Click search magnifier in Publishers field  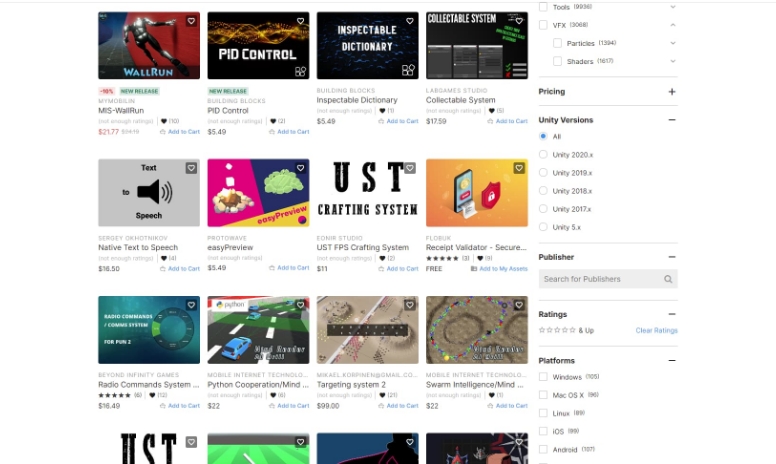[668, 279]
